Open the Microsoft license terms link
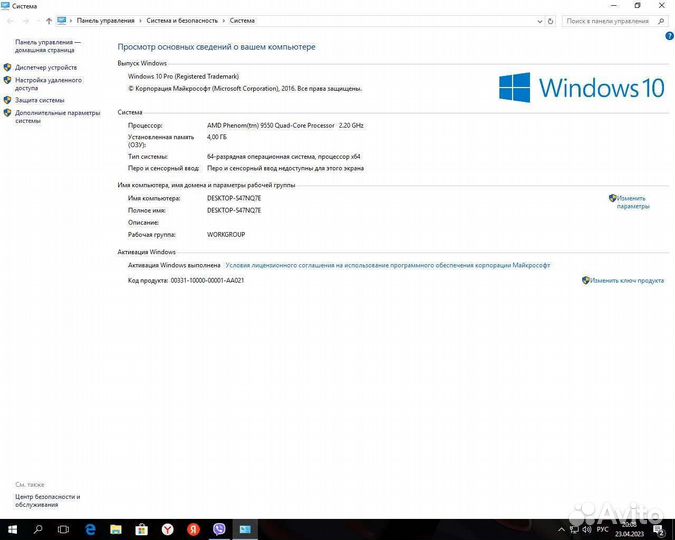Viewport: 675px width, 540px height. tap(387, 266)
